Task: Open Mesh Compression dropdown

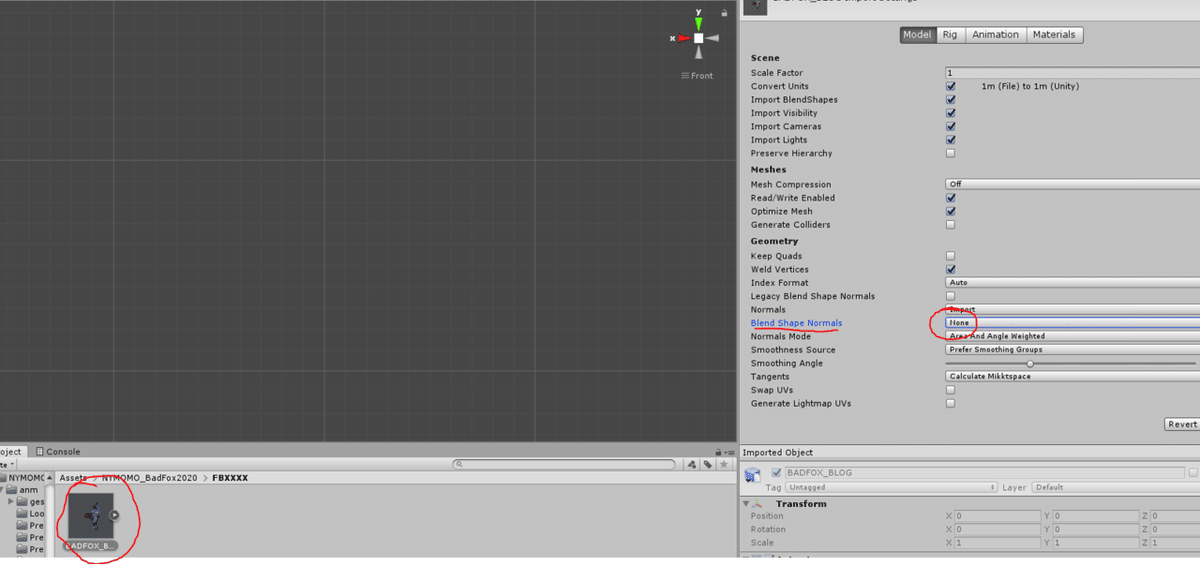Action: tap(1072, 184)
